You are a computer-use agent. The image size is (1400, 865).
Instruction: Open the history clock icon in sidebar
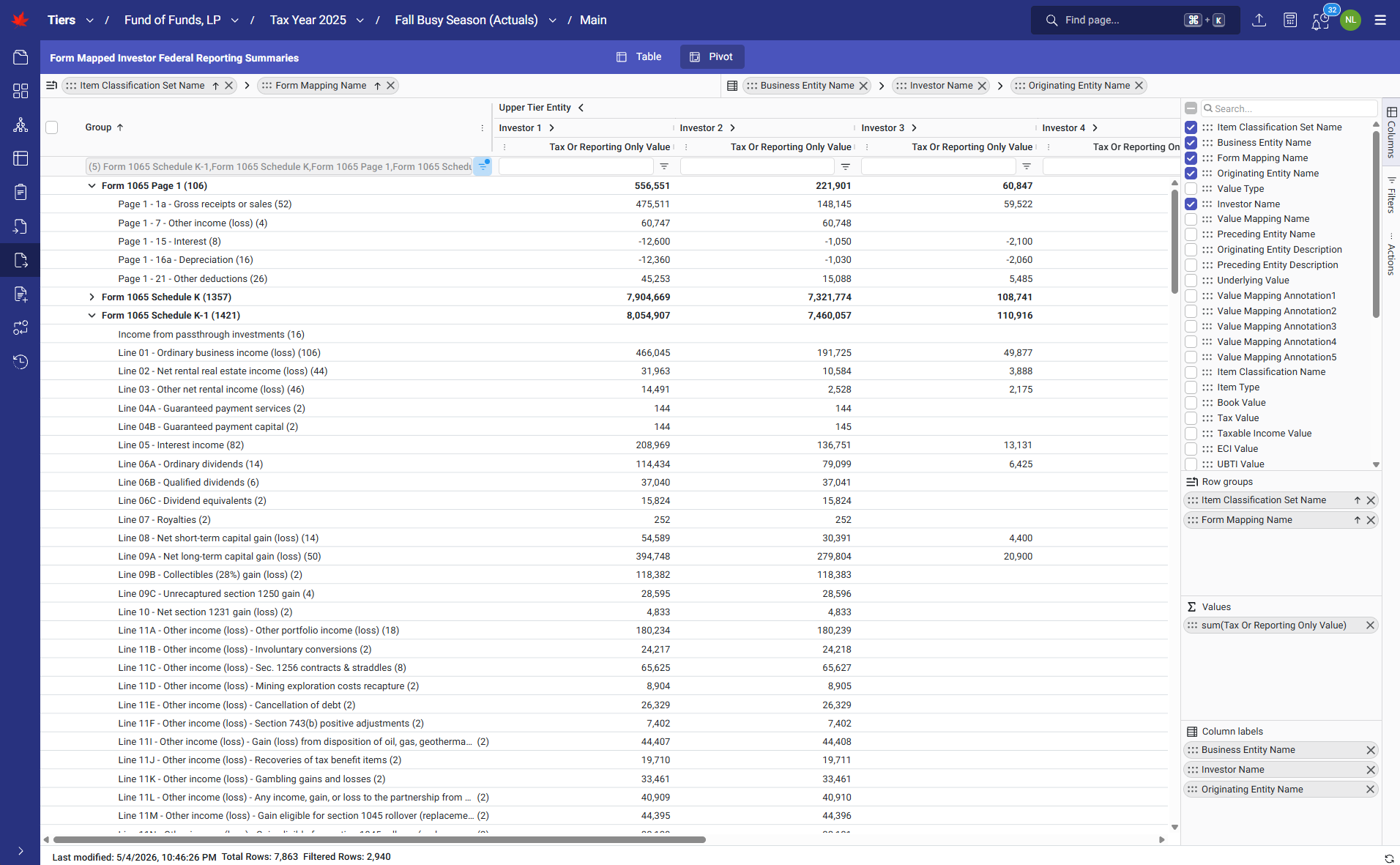click(x=21, y=361)
